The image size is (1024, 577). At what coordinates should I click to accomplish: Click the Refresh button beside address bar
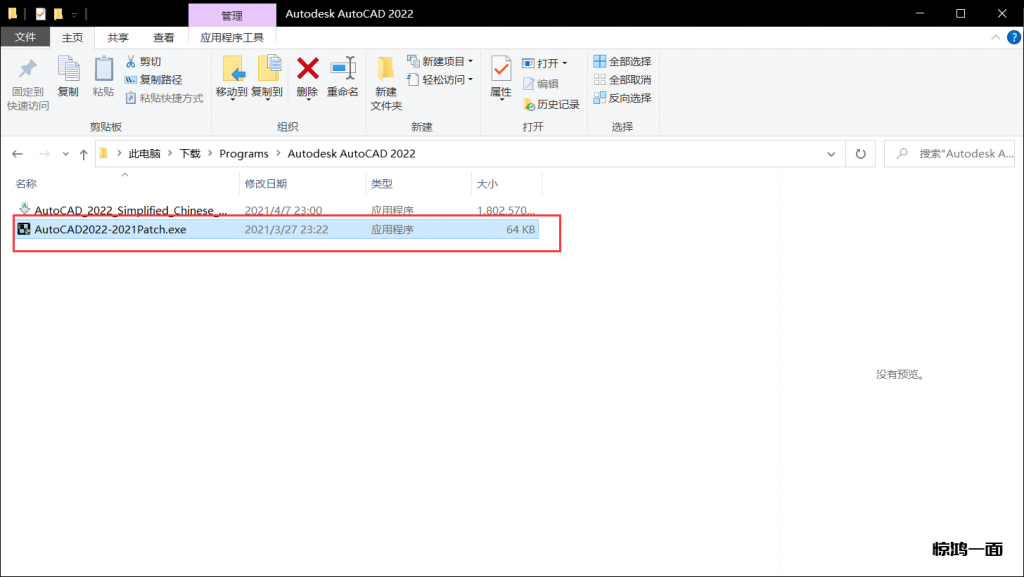pyautogui.click(x=860, y=154)
